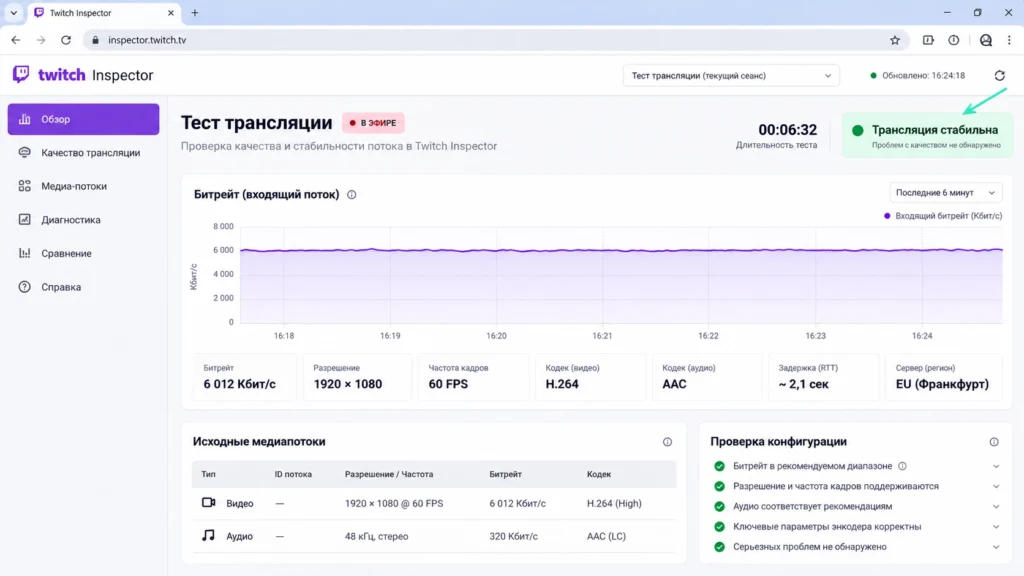
Task: Click the ~ 2,1 сек latency card
Action: click(824, 377)
